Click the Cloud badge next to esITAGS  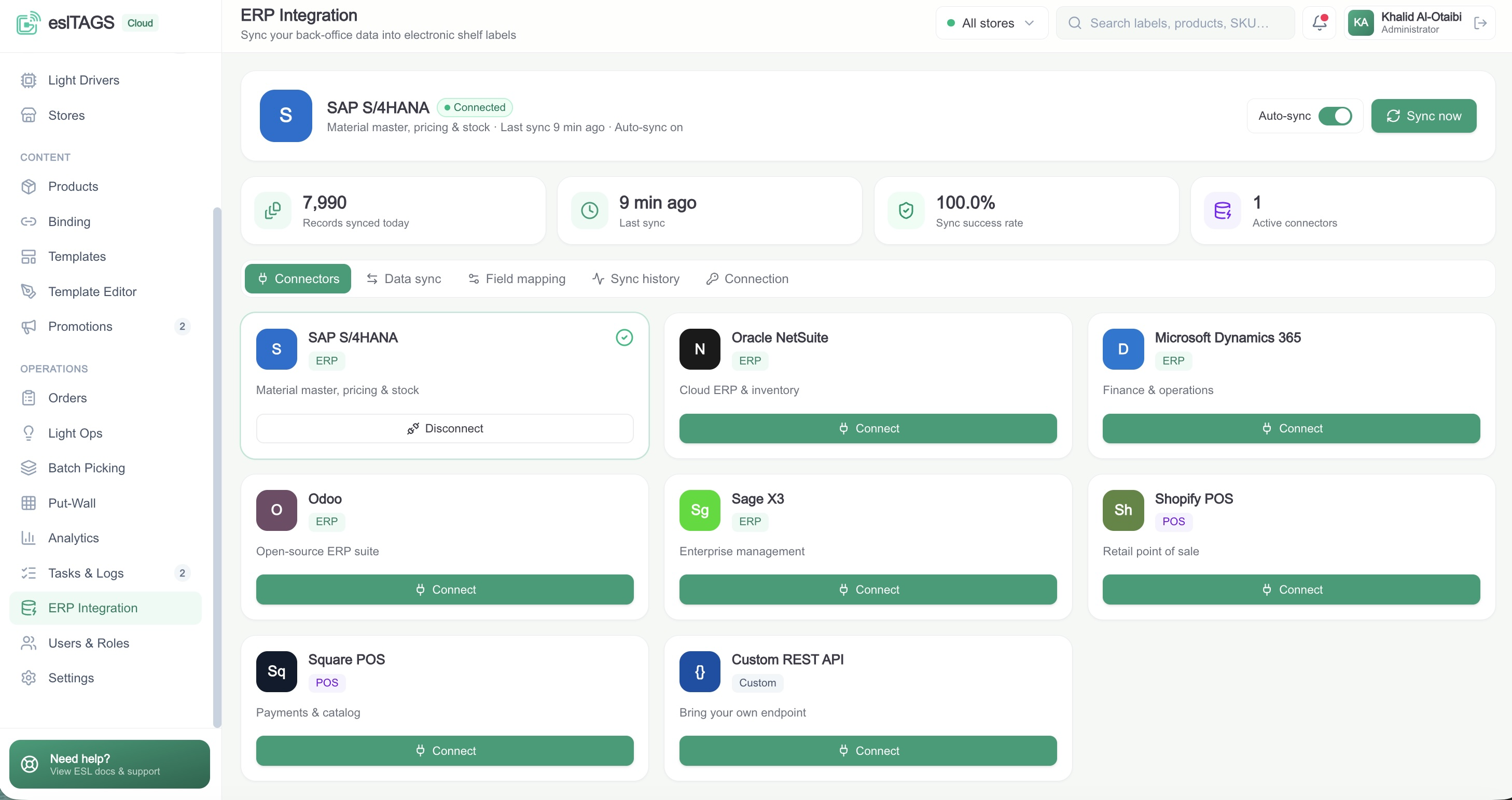click(140, 23)
